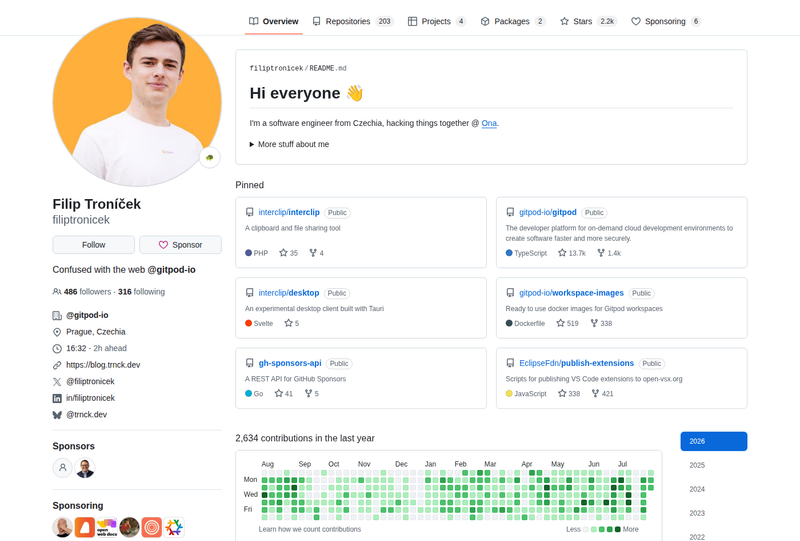Click the 519 stars on workspace-images
Viewport: 800px width, 541px height.
point(567,324)
